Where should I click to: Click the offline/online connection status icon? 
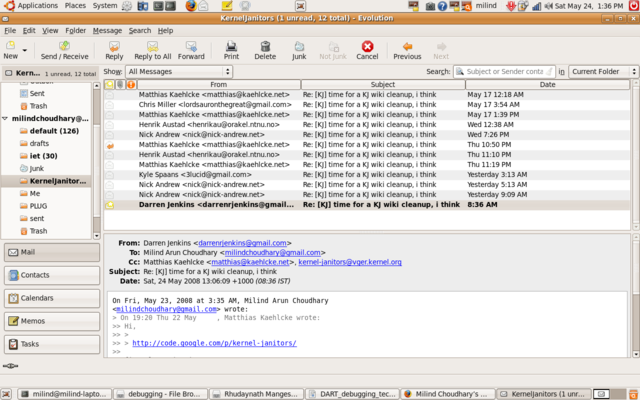10,366
